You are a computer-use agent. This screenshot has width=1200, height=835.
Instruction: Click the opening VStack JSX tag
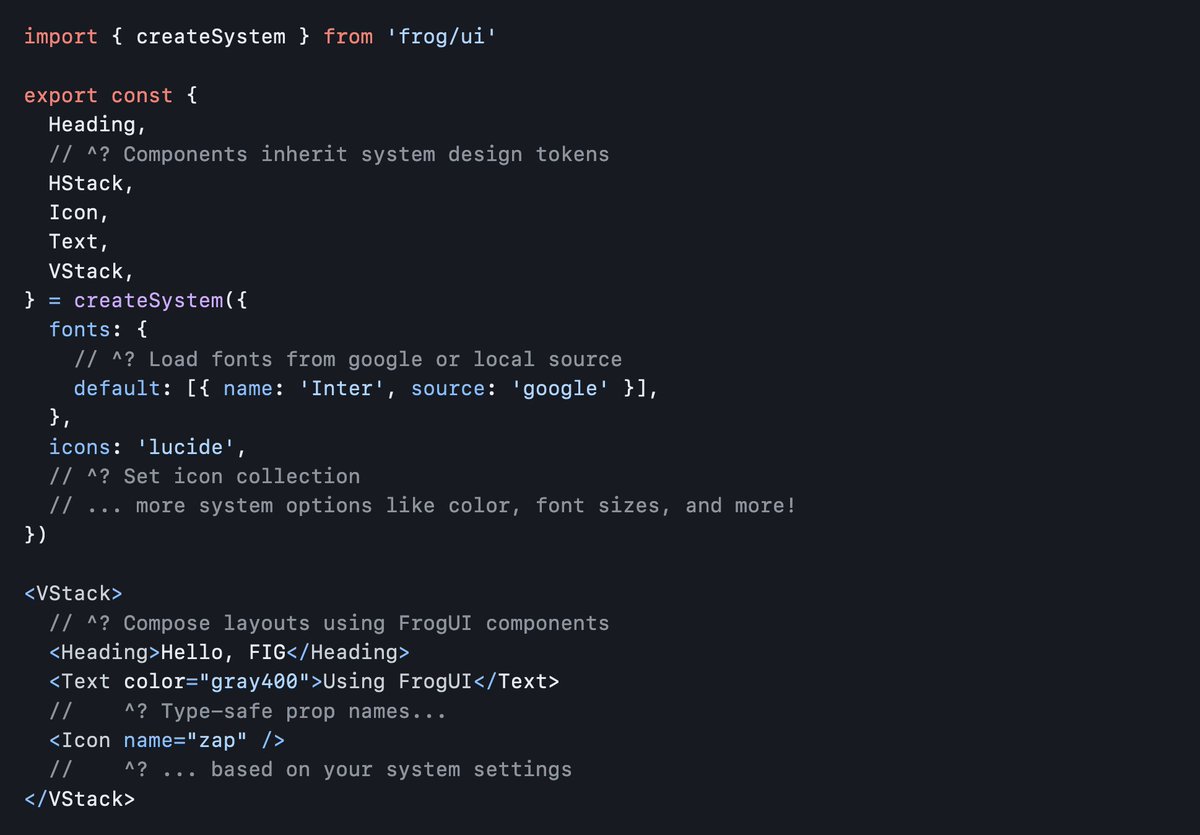tap(73, 593)
